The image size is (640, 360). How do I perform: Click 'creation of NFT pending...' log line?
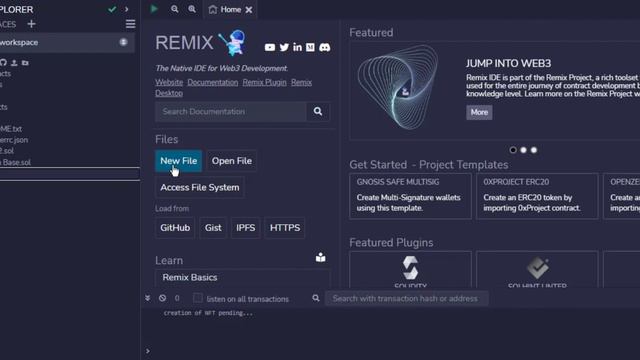(208, 313)
